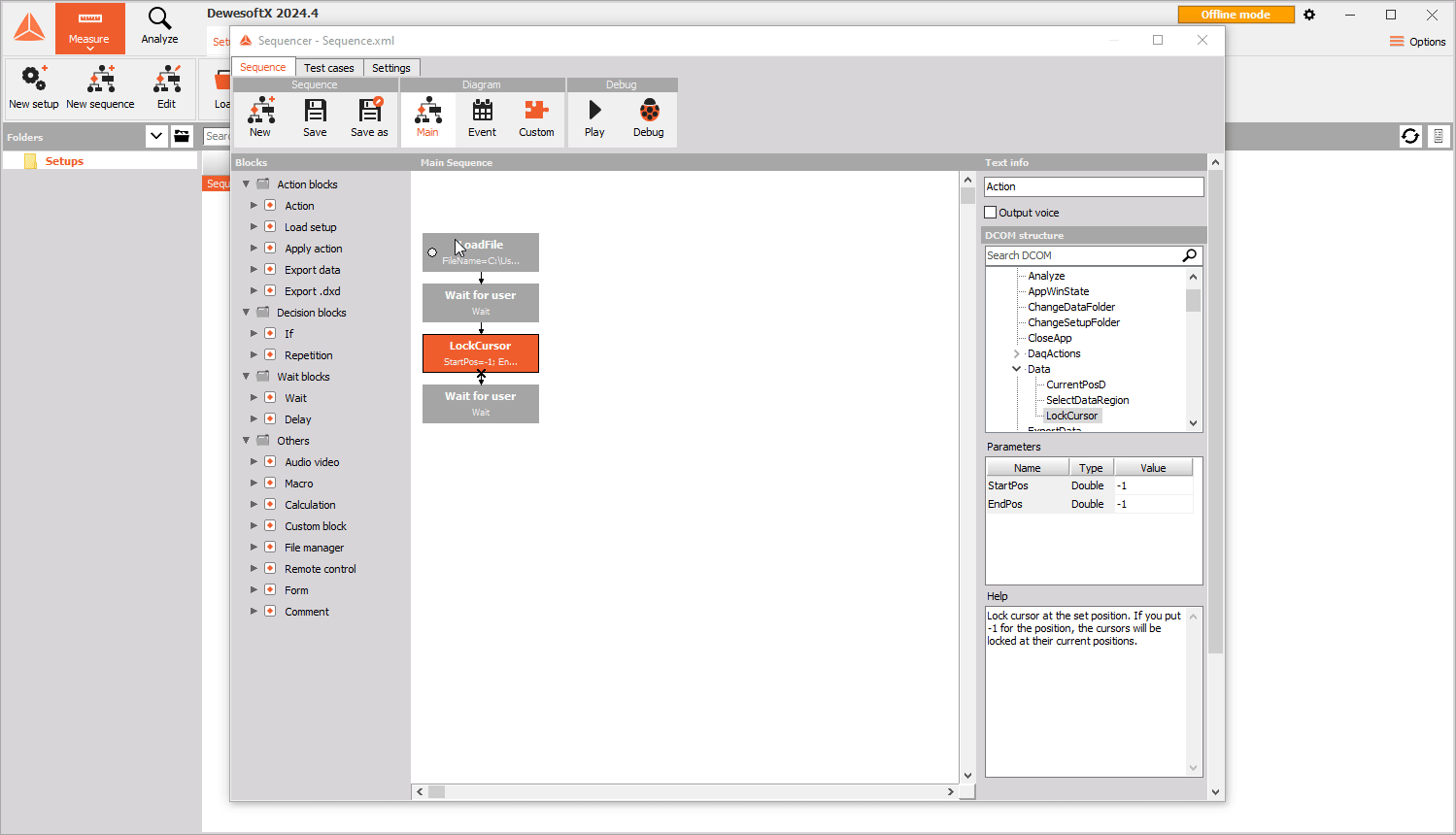Viewport: 1456px width, 835px height.
Task: Collapse the Action blocks group
Action: (246, 184)
